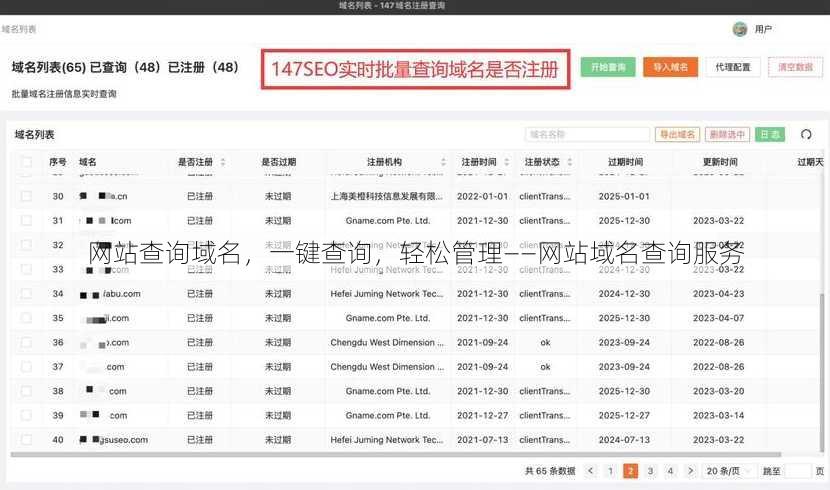
Task: Click Chengdu West Dimension in row 36
Action: [387, 342]
